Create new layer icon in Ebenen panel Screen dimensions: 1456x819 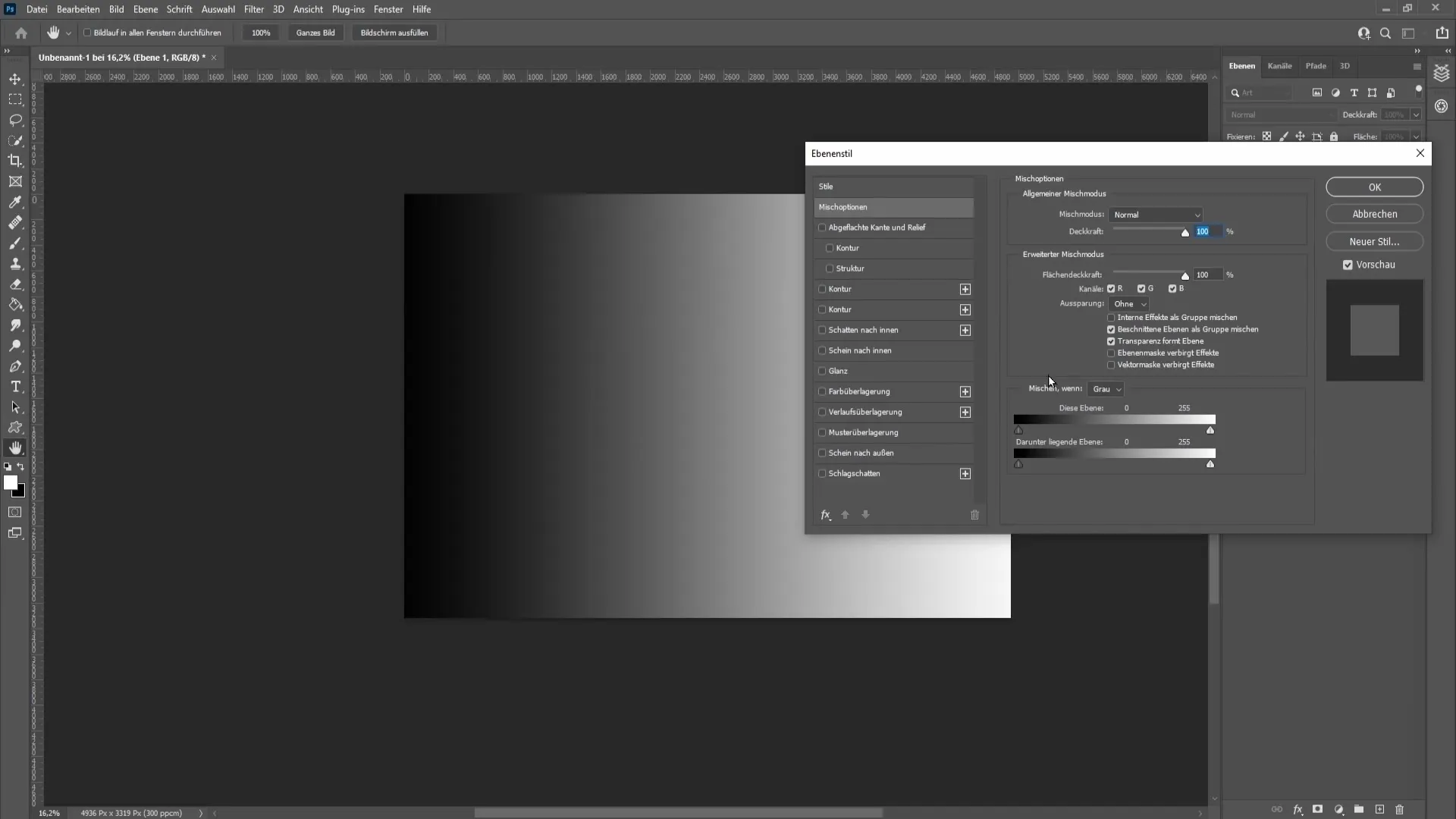pyautogui.click(x=1379, y=809)
